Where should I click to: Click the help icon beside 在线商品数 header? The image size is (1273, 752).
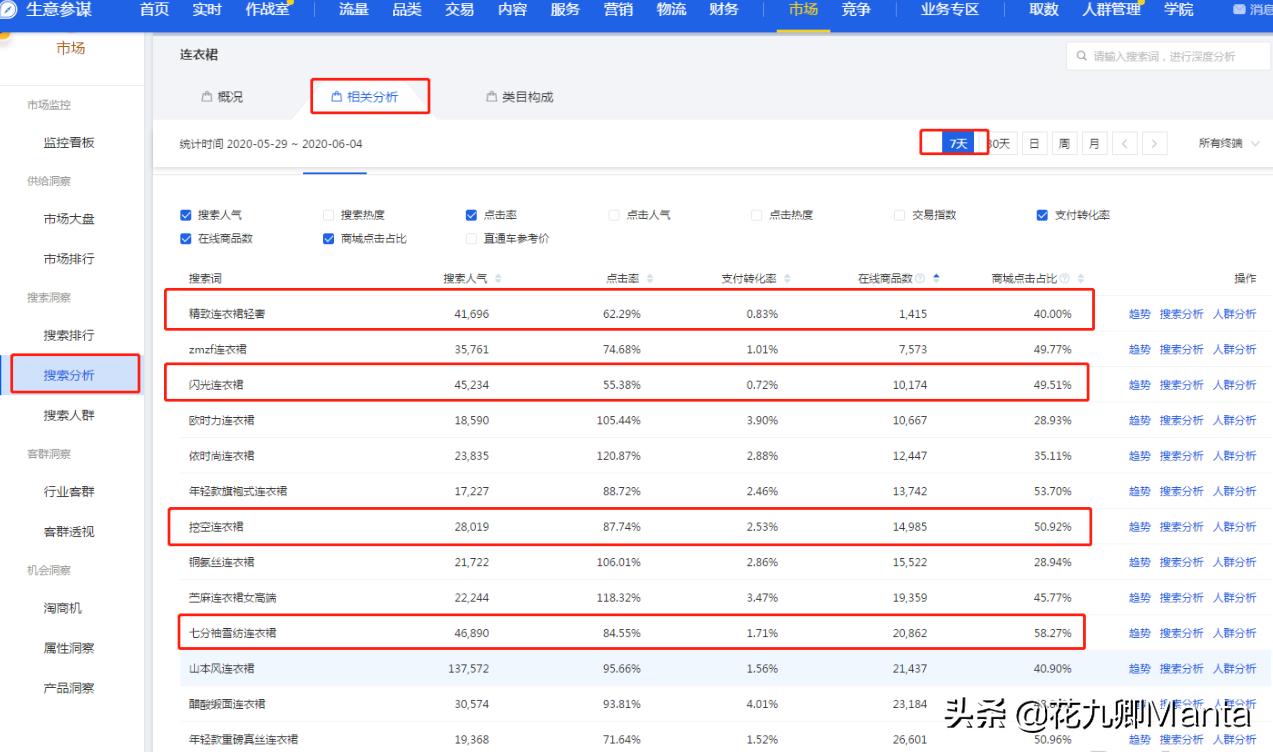(x=919, y=279)
